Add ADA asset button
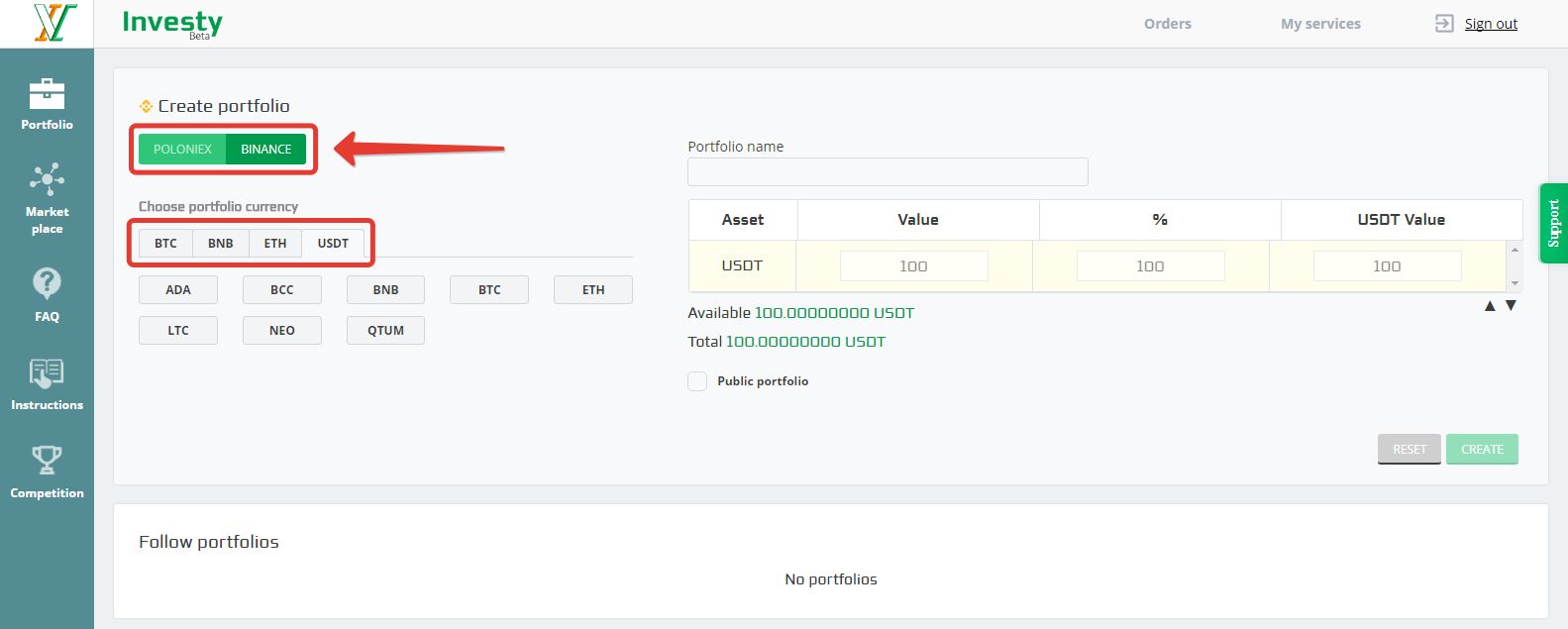The width and height of the screenshot is (1568, 629). click(x=178, y=290)
